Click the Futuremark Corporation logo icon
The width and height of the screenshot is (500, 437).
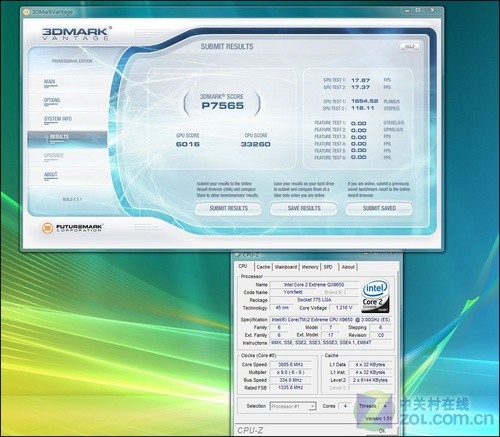click(x=47, y=228)
